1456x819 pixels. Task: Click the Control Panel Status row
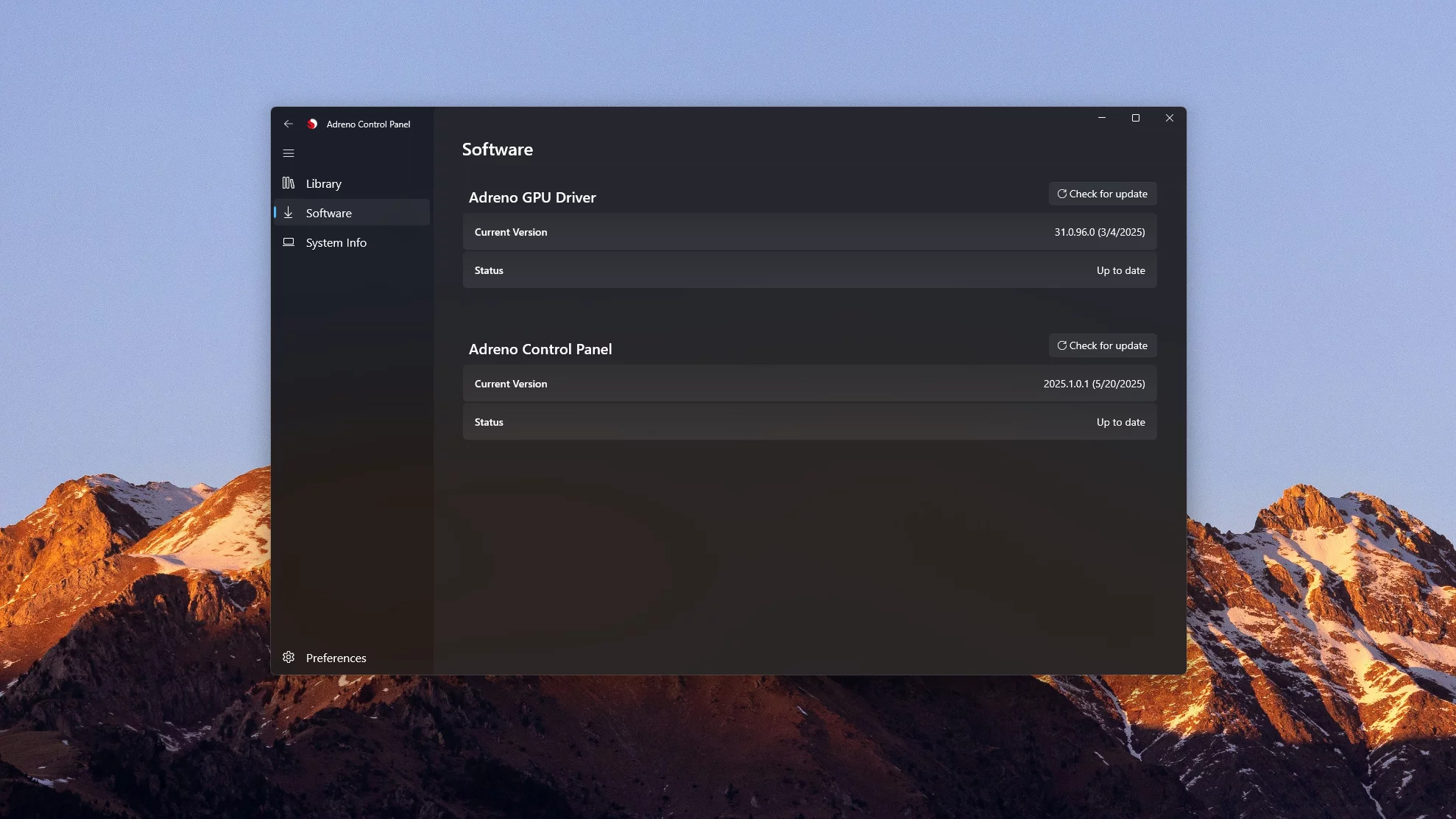click(809, 422)
